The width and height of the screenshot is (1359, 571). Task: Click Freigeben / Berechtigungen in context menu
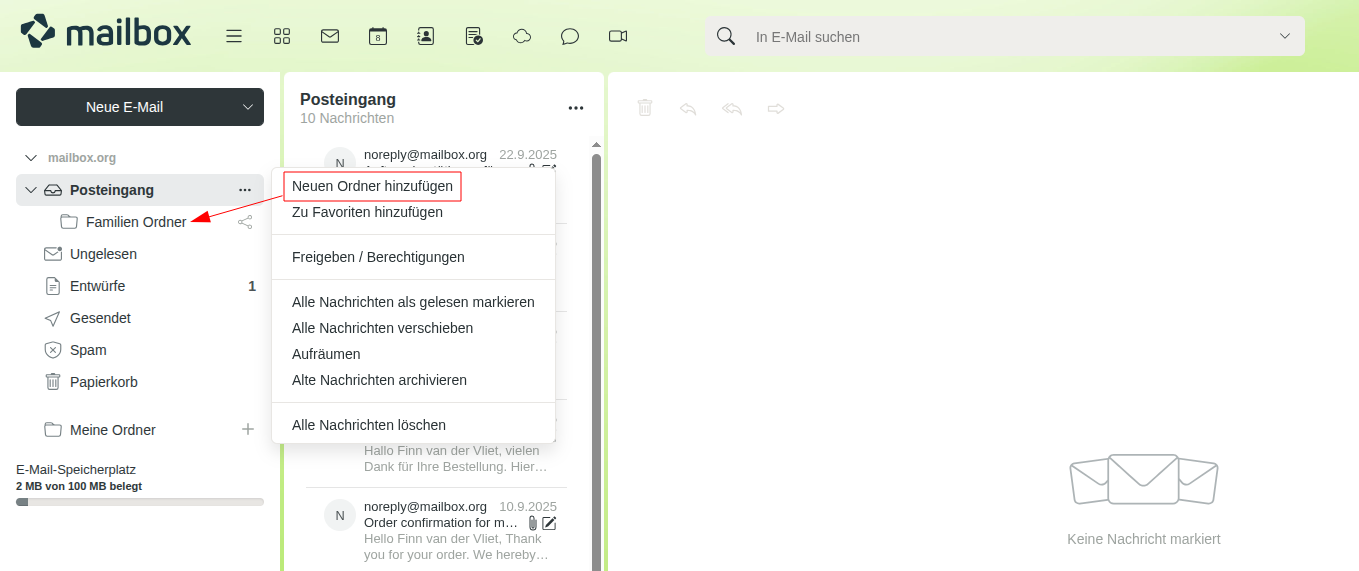378,257
